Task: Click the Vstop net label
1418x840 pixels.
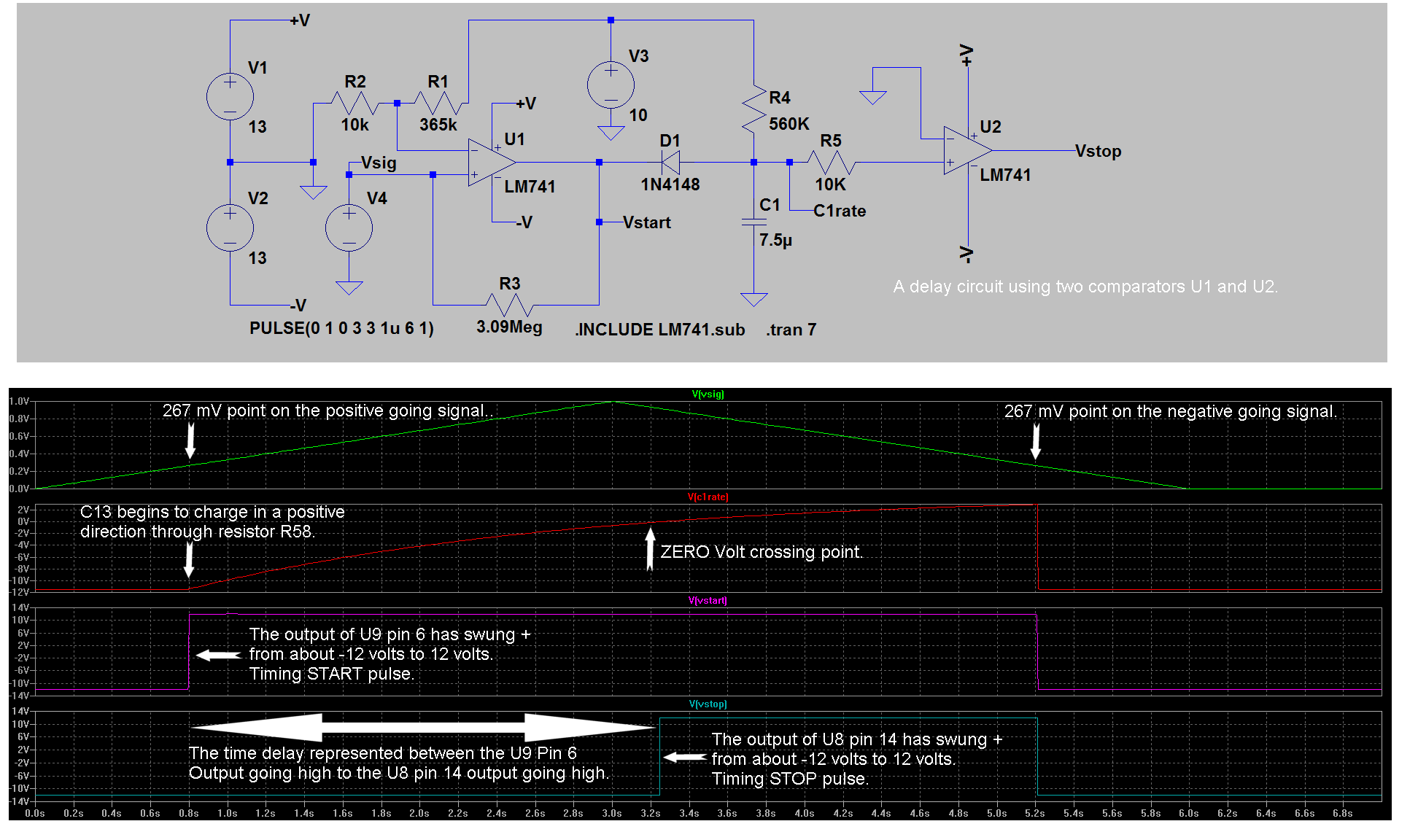Action: click(x=1098, y=151)
